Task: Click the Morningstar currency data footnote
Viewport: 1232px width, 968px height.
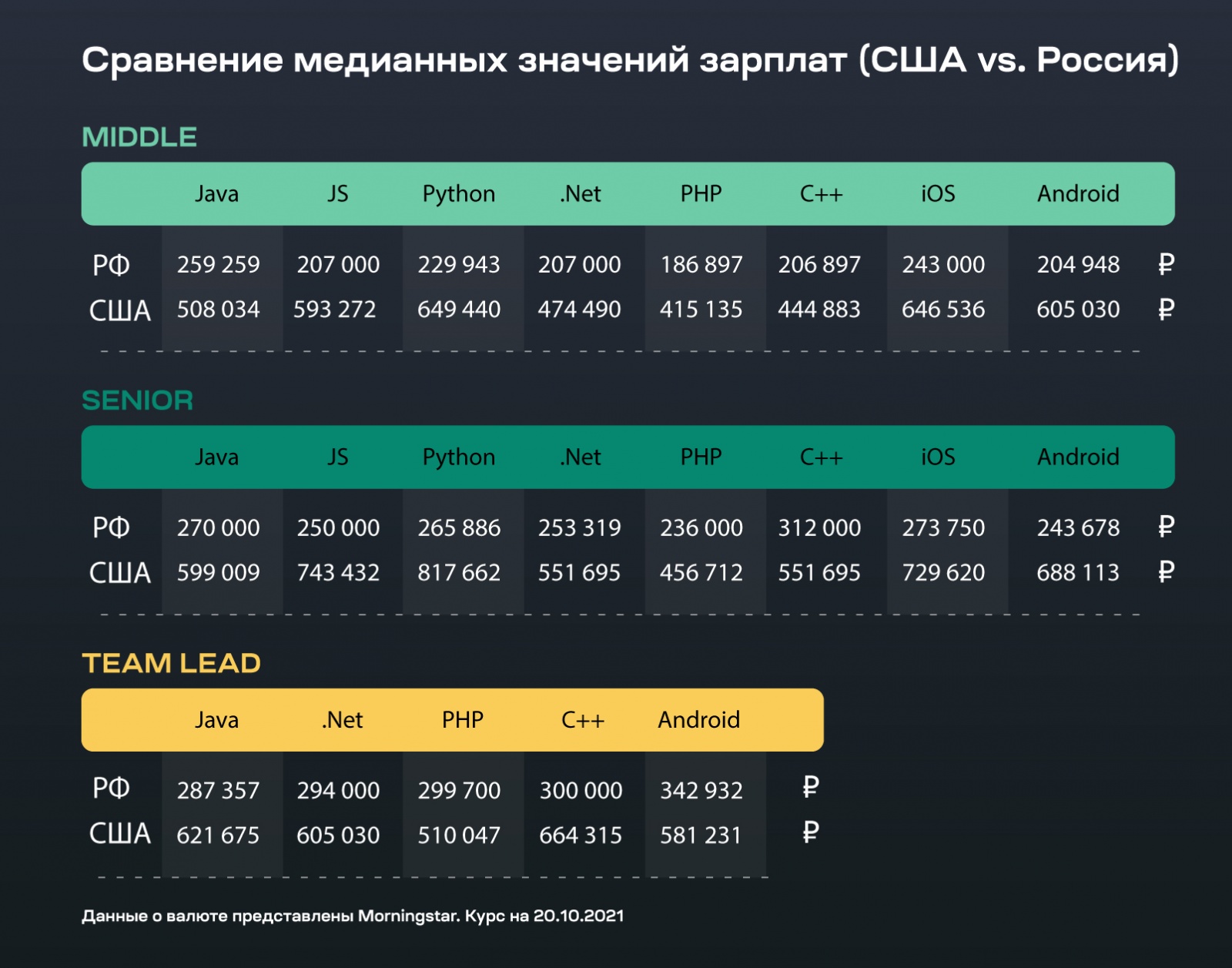Action: [353, 916]
